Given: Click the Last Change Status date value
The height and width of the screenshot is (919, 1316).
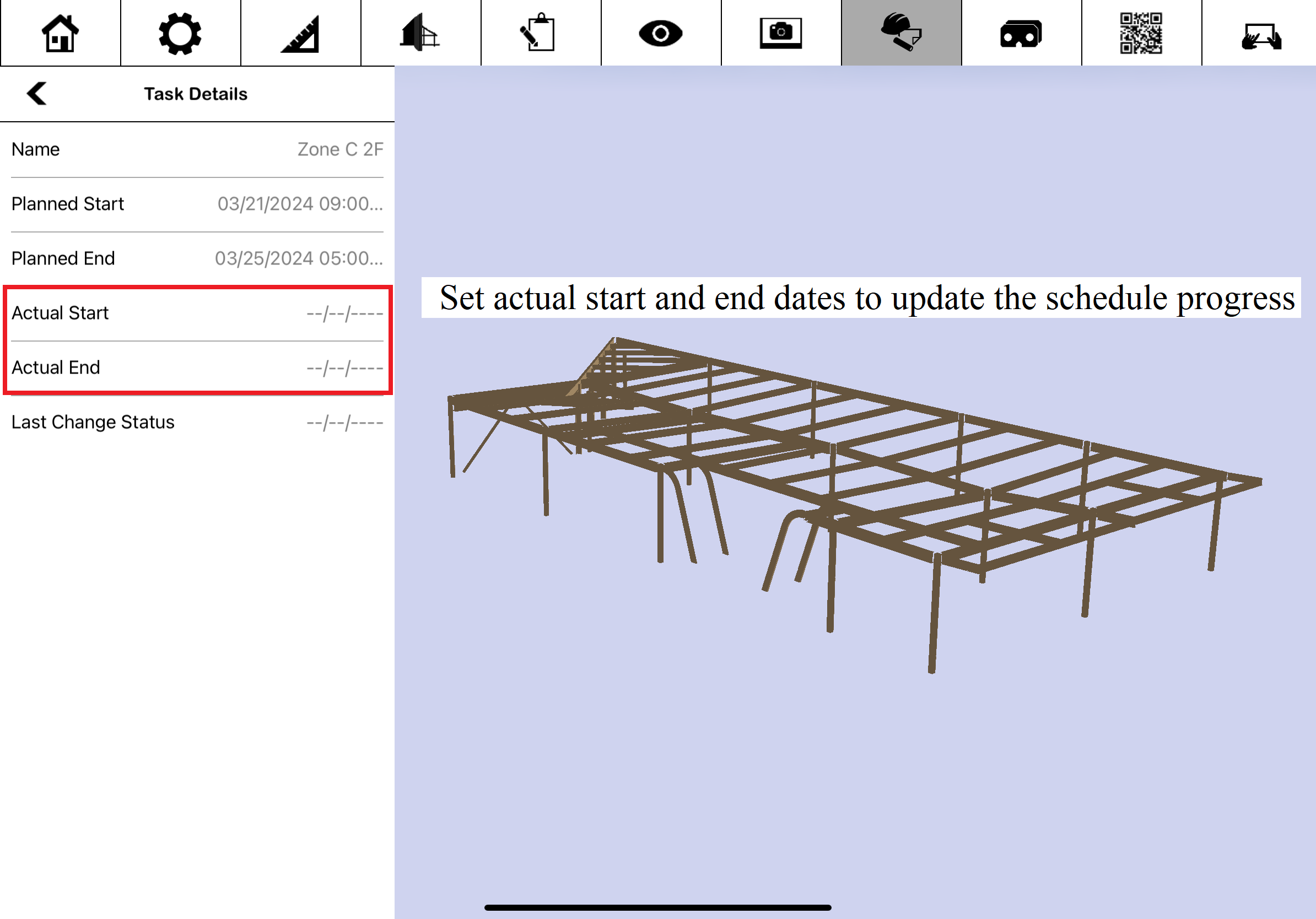Looking at the screenshot, I should click(344, 423).
